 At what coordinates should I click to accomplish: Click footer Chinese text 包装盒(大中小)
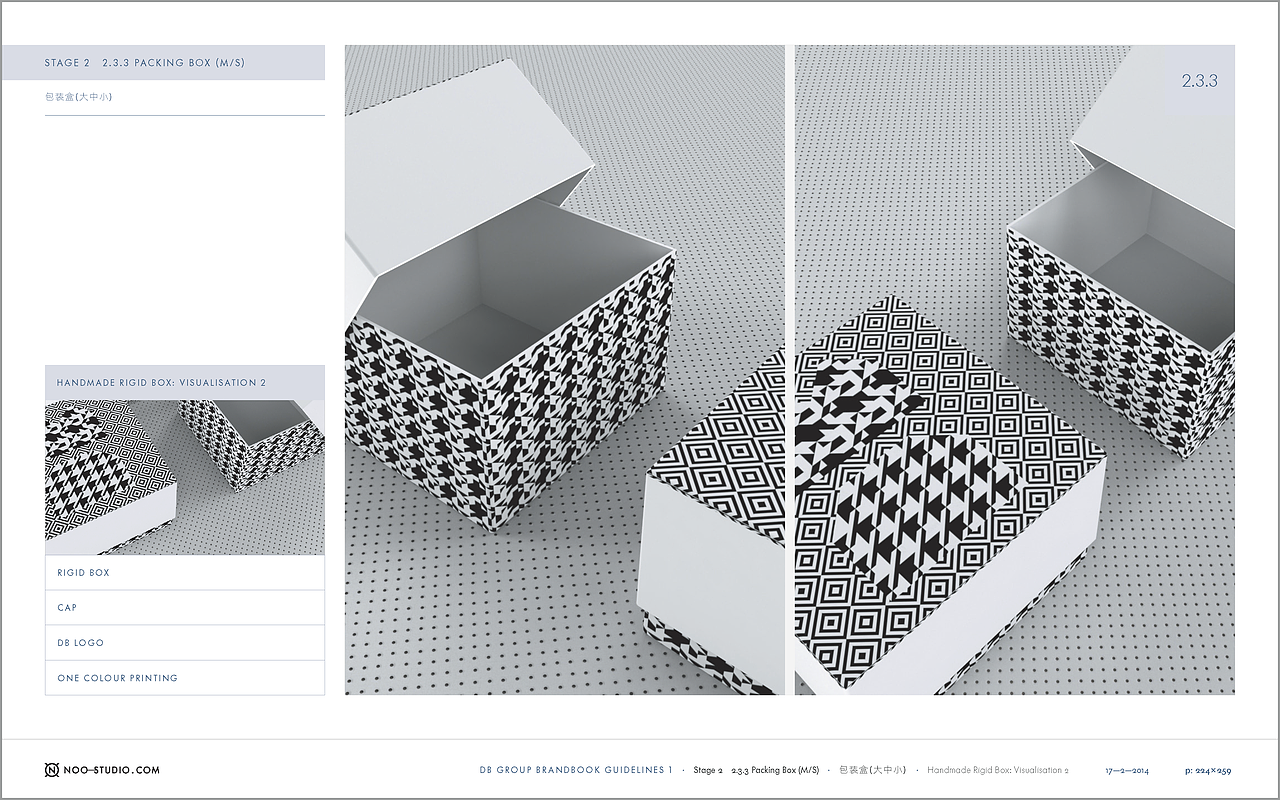(872, 770)
